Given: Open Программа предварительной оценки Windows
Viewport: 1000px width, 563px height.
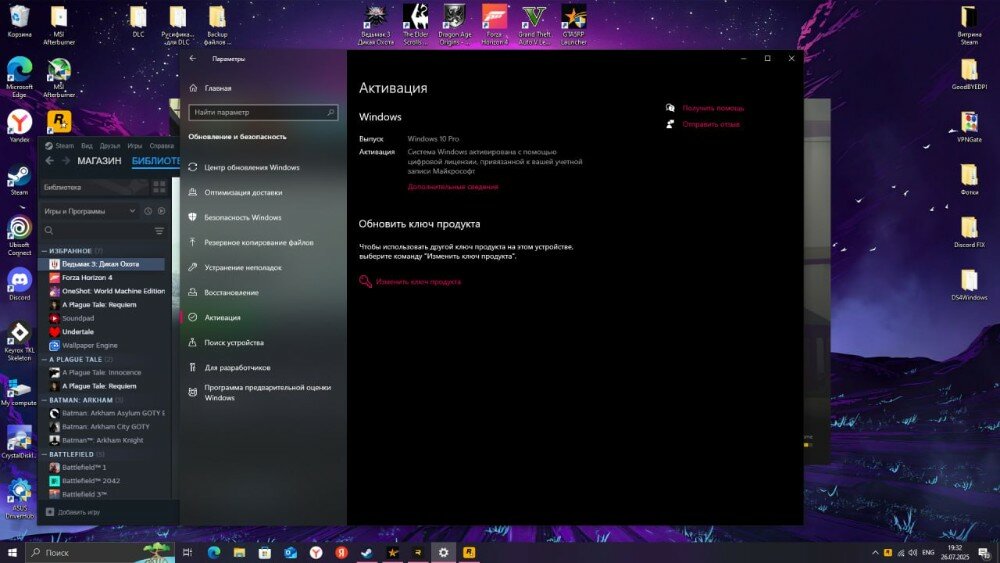Looking at the screenshot, I should click(x=267, y=392).
